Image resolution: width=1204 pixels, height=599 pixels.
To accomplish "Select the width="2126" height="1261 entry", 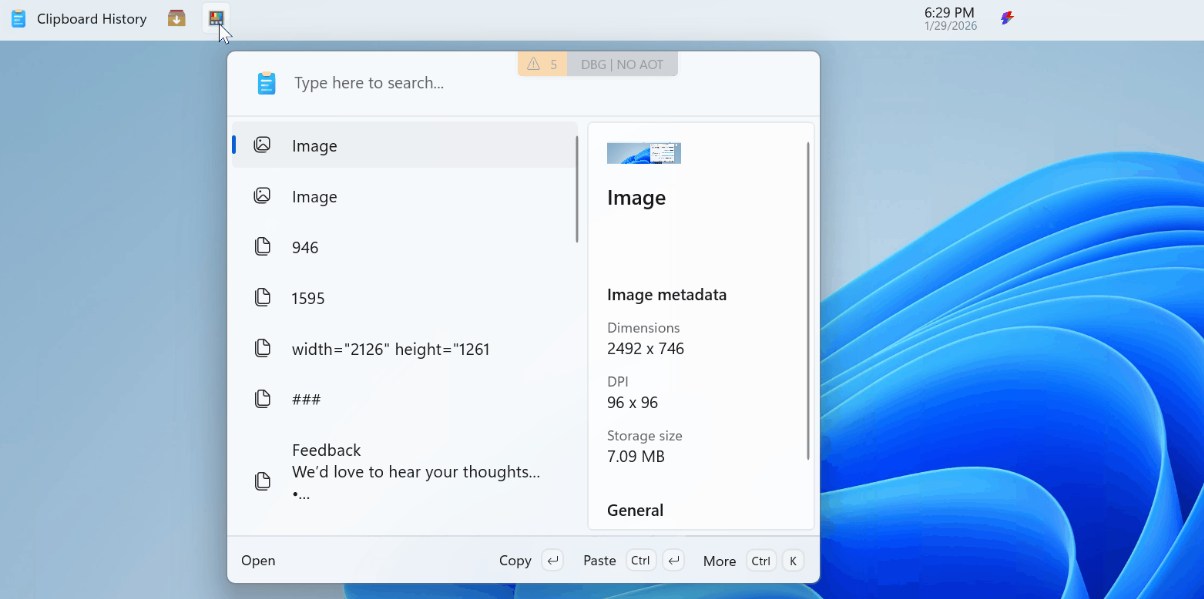I will 390,349.
